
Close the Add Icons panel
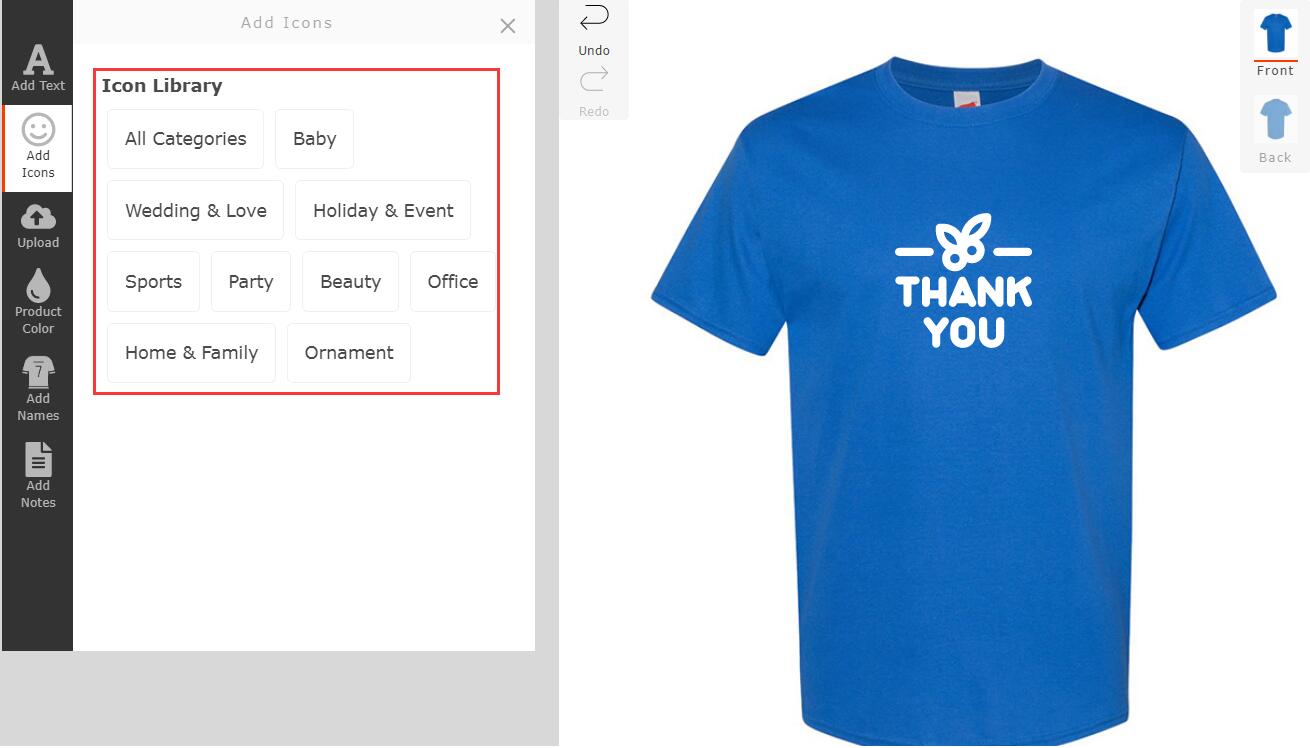[508, 26]
